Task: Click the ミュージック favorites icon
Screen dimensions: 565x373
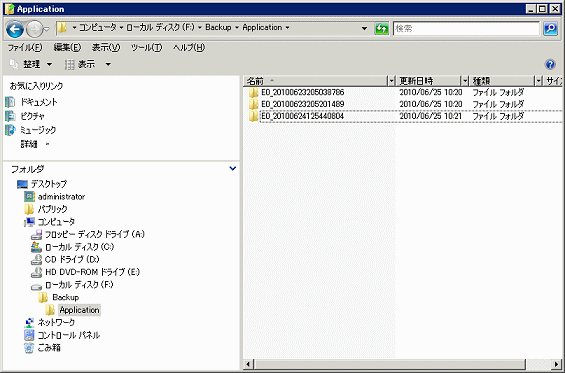Action: point(10,130)
